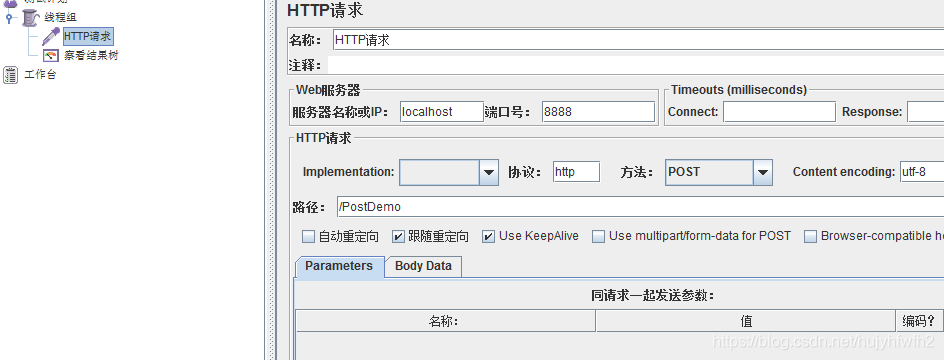The image size is (944, 360).
Task: Enable the 自动重定向 checkbox
Action: 308,237
